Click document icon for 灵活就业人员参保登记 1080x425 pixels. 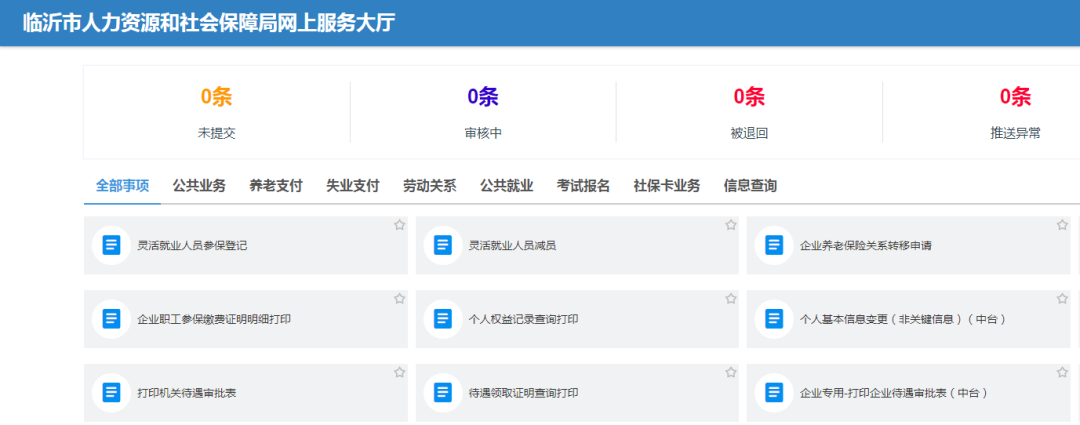(x=111, y=245)
